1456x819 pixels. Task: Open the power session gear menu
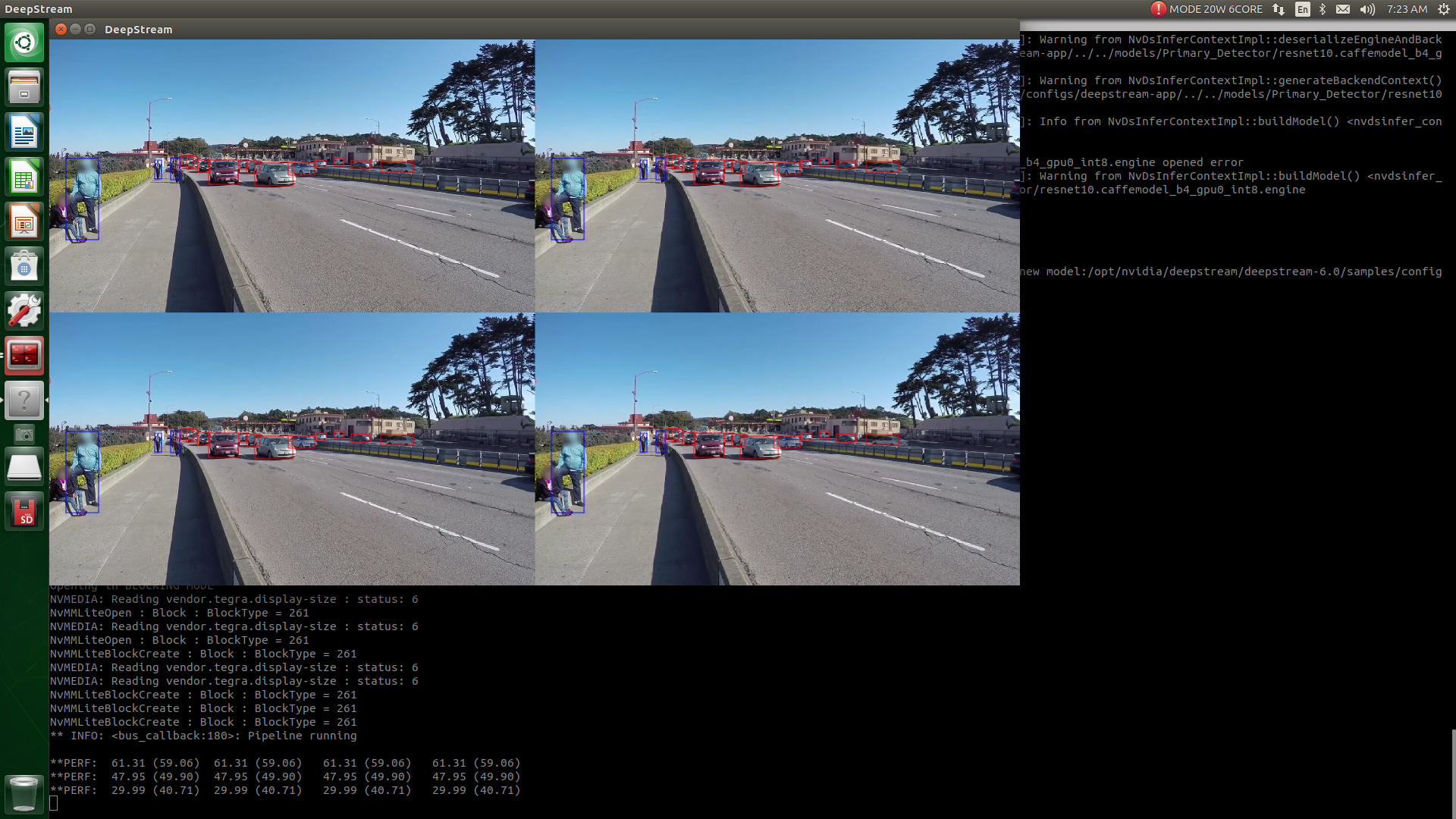[x=1444, y=9]
